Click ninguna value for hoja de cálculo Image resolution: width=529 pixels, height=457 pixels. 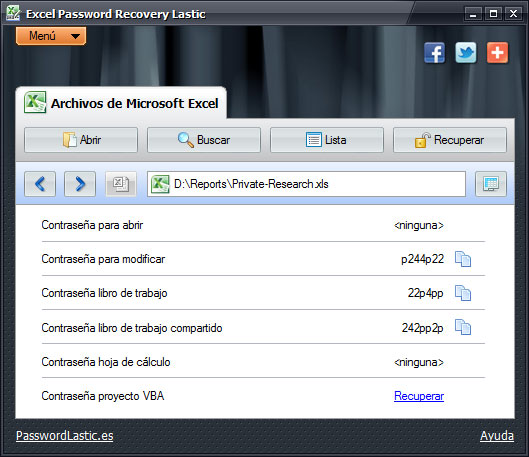[419, 362]
